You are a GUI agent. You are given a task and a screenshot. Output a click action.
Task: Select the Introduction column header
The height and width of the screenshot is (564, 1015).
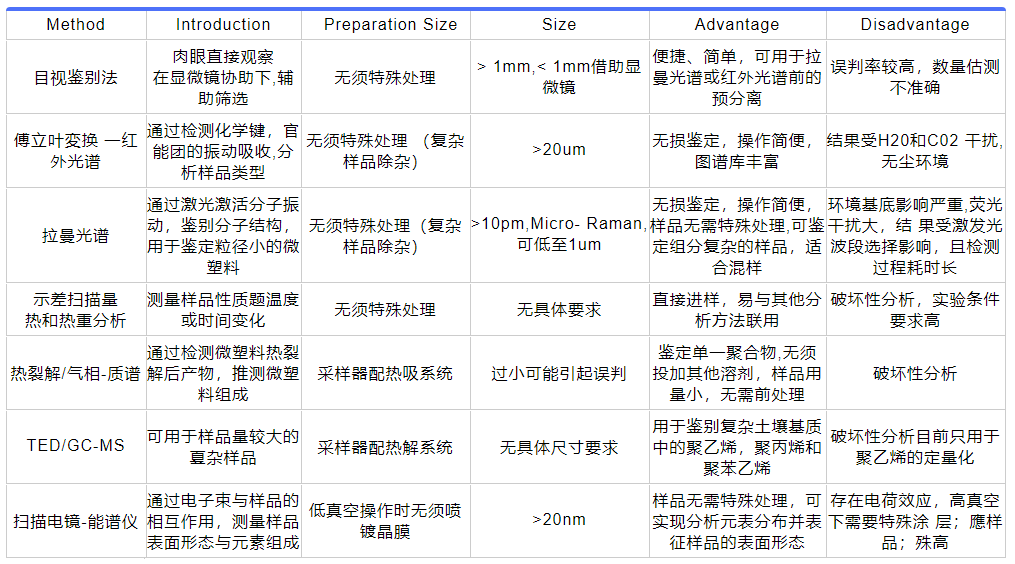223,24
